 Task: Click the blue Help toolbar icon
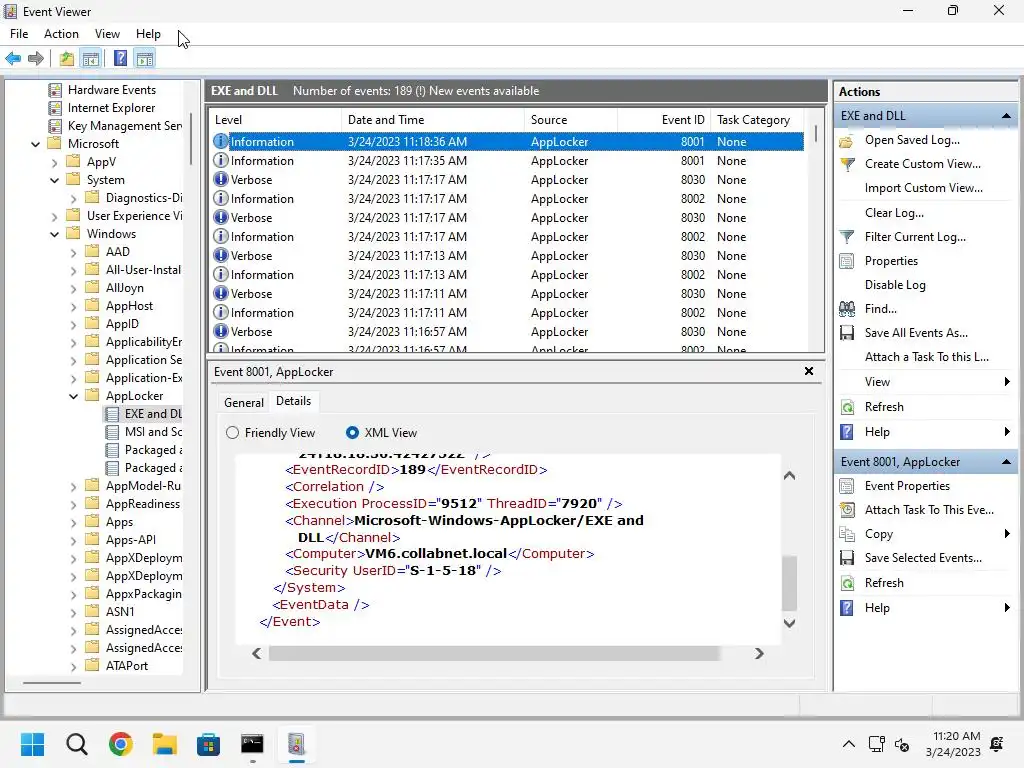point(121,59)
